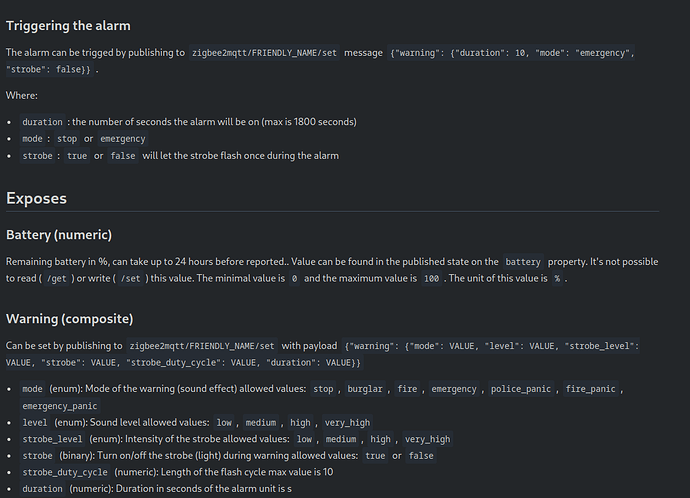Click the "burglar" mode value
This screenshot has height=498, width=690.
click(366, 389)
